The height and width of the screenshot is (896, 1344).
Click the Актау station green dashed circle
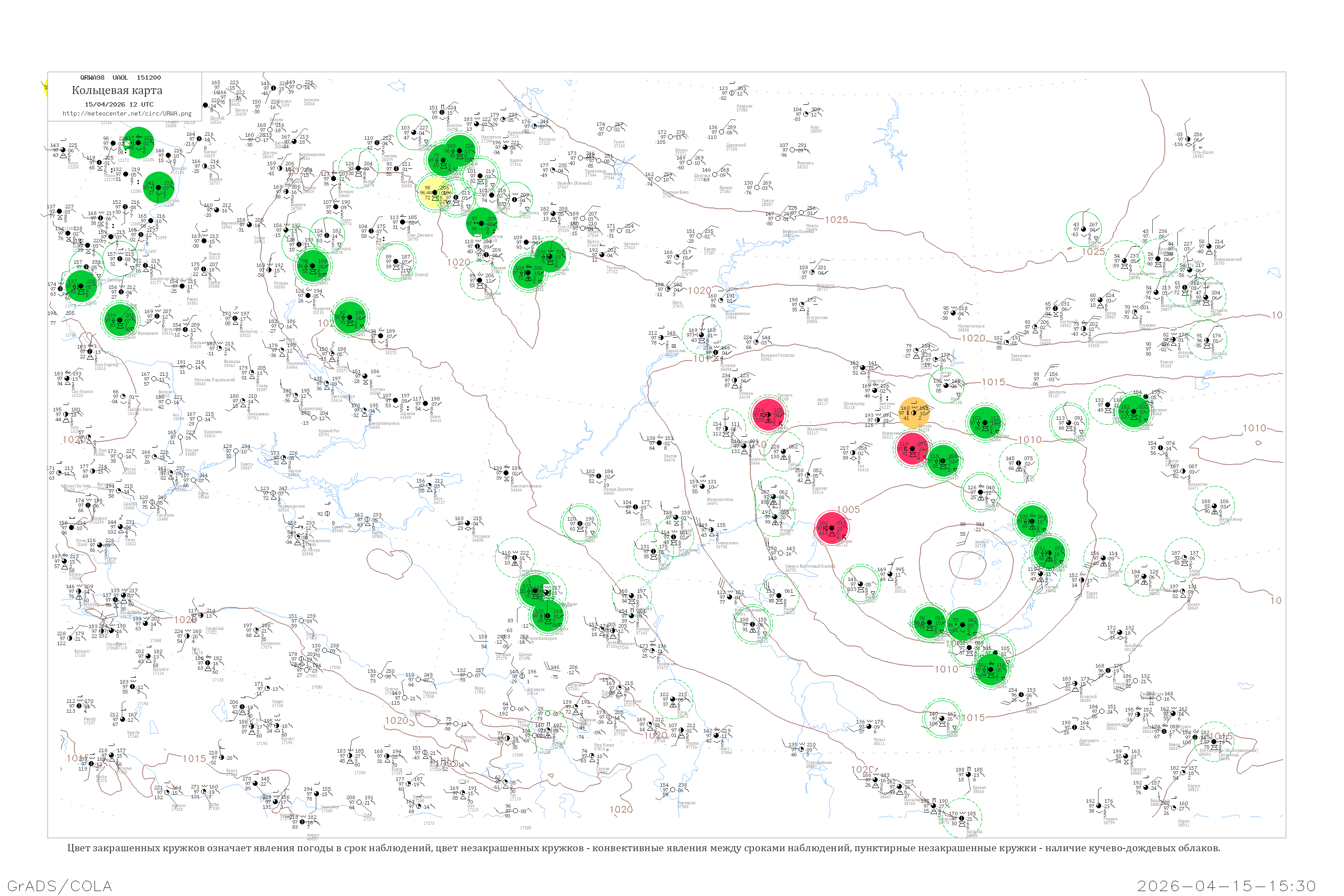752,625
